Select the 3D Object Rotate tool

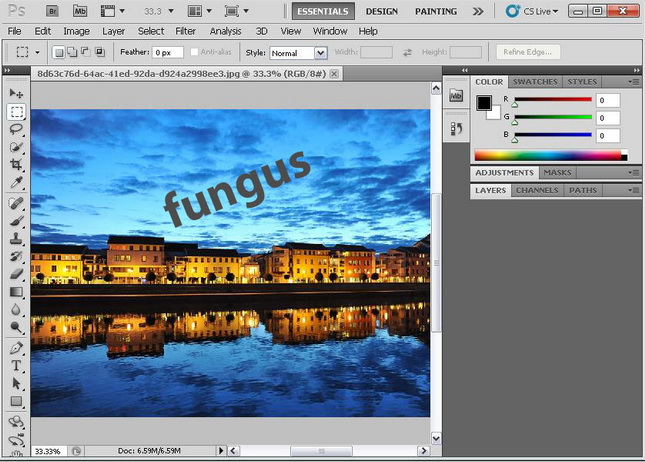tap(16, 422)
